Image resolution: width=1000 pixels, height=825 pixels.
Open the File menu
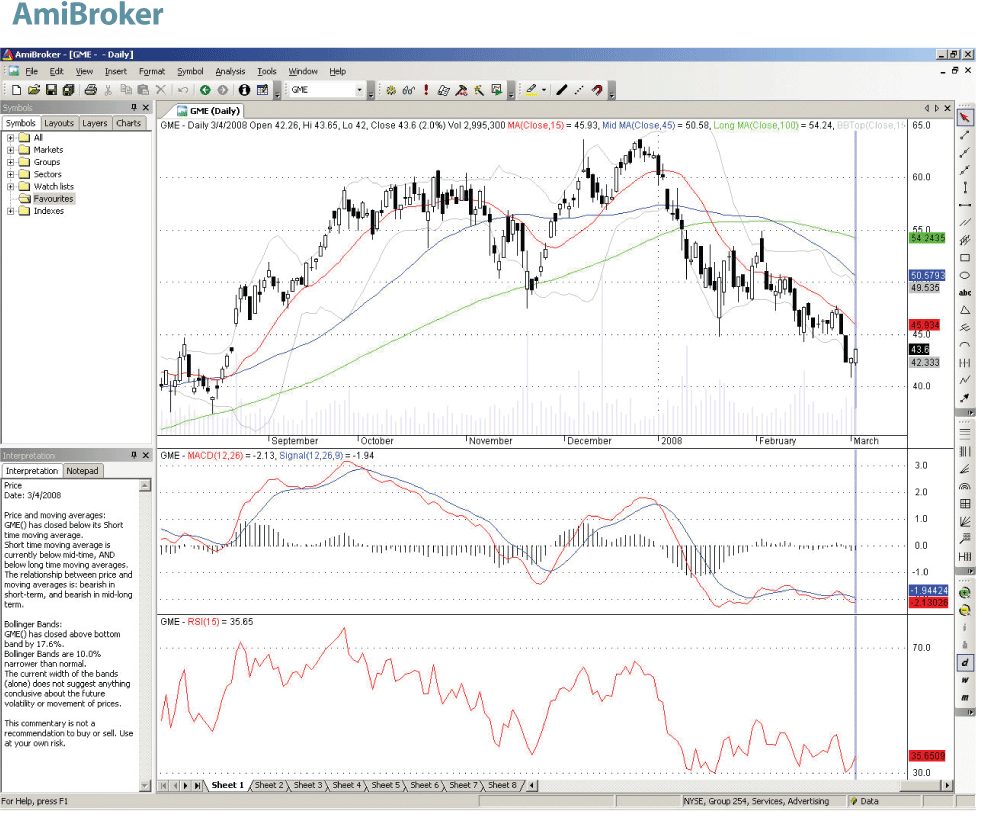click(x=31, y=71)
